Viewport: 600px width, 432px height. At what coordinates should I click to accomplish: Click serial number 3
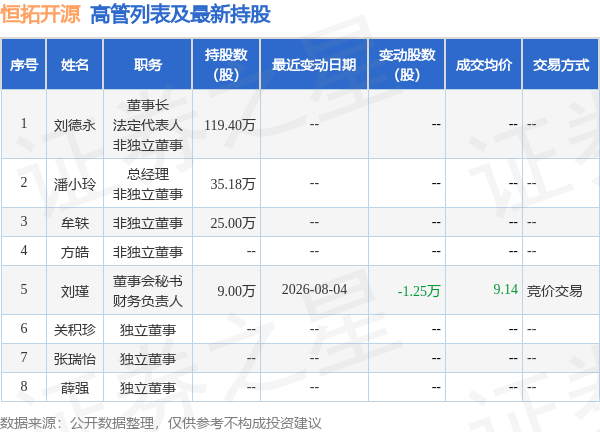pyautogui.click(x=24, y=221)
